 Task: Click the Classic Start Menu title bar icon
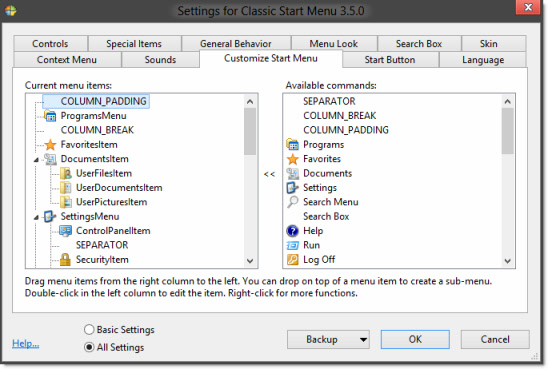point(10,10)
